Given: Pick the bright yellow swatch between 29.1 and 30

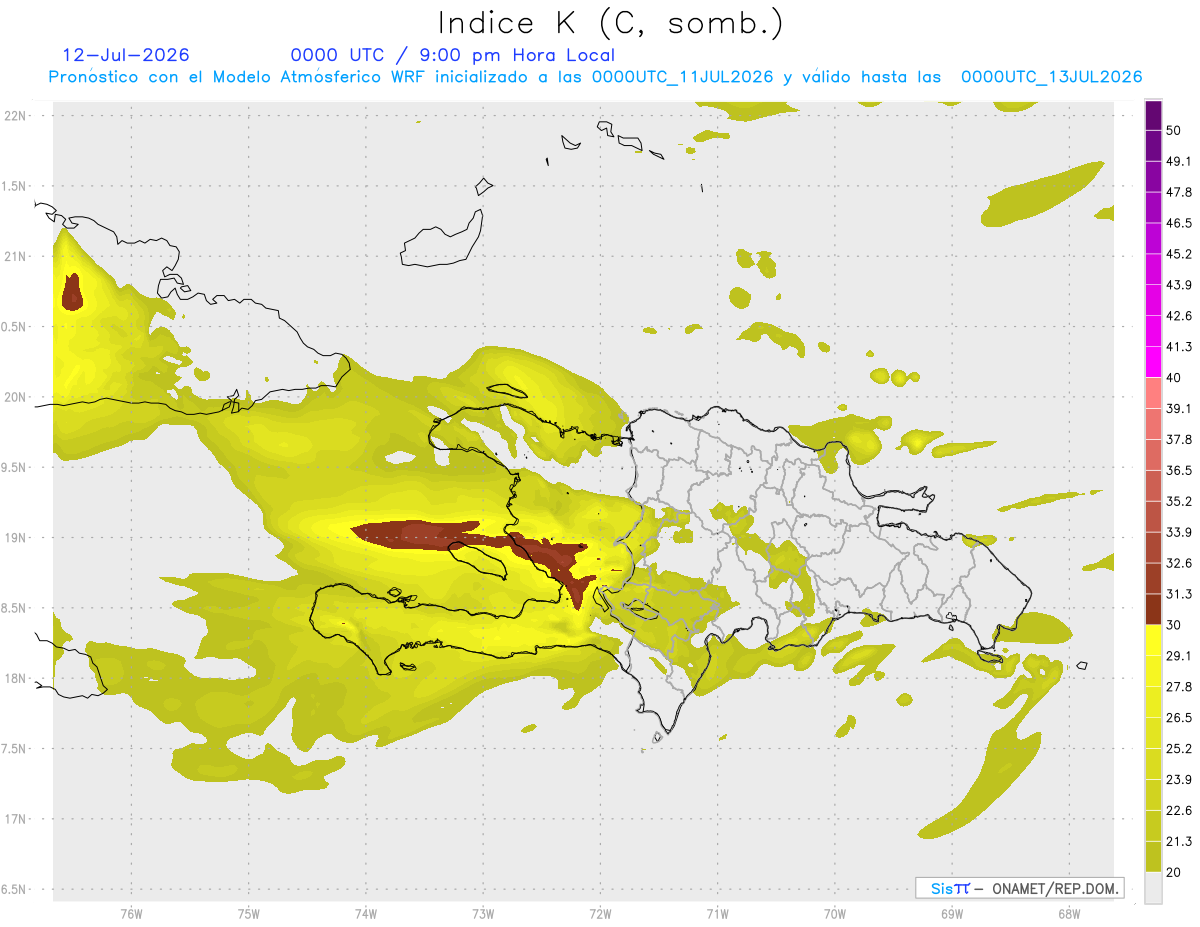Looking at the screenshot, I should point(1154,640).
